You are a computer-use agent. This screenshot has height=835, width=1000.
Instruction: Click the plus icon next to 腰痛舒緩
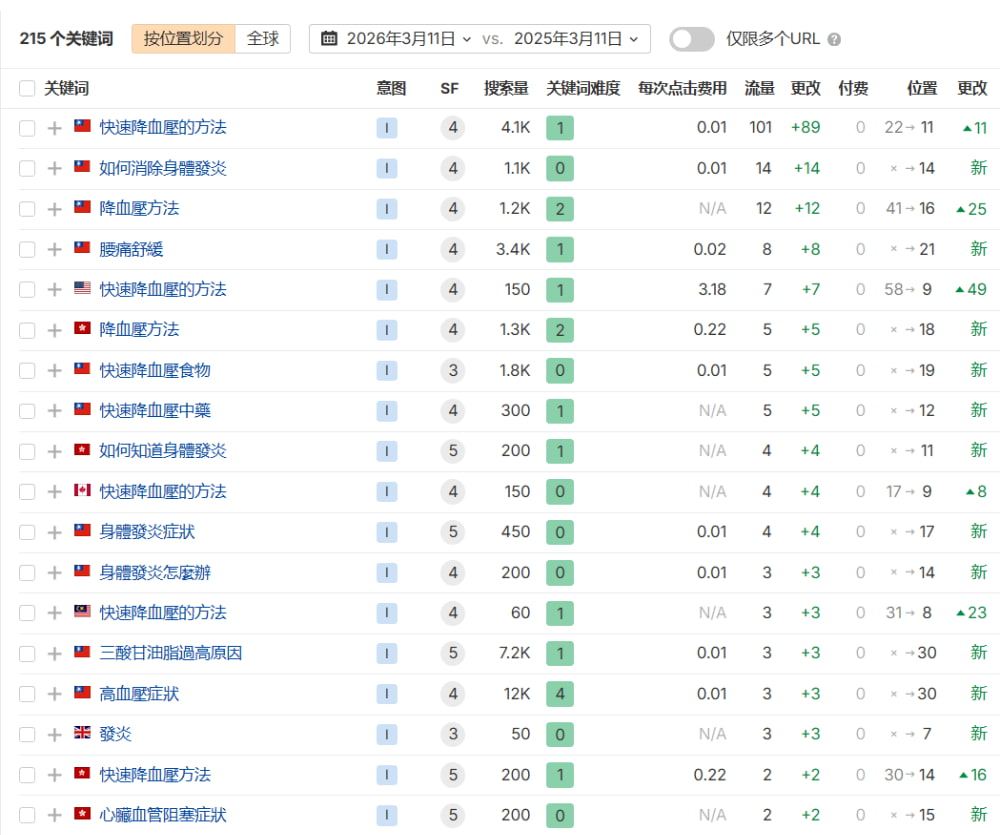[x=54, y=249]
